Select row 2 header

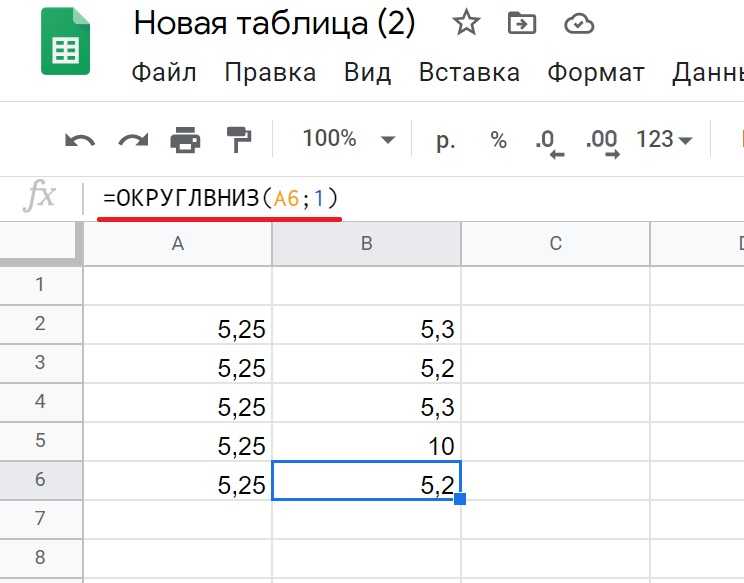40,324
